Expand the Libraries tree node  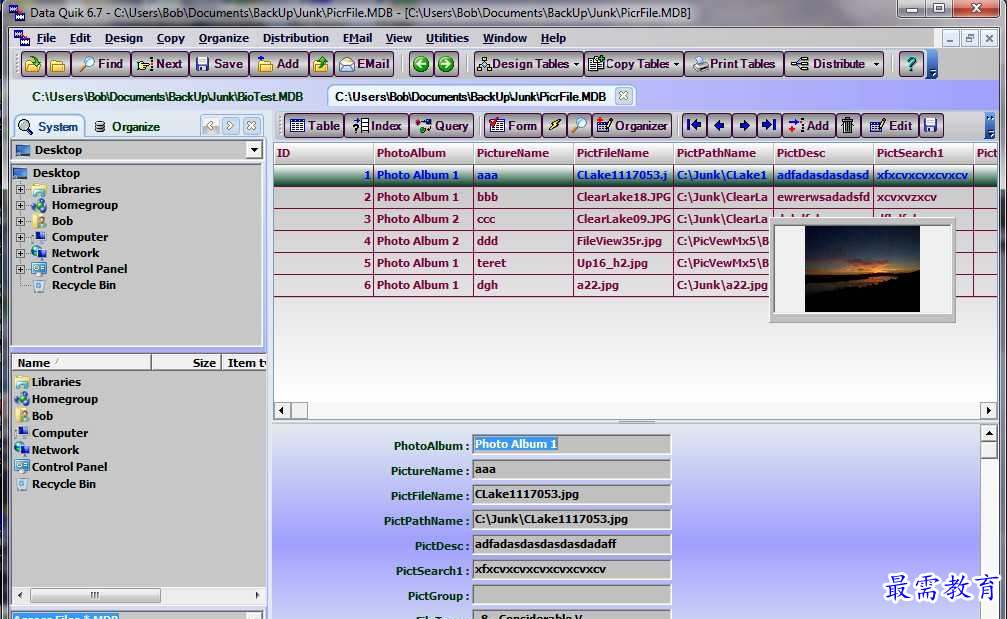(21, 189)
